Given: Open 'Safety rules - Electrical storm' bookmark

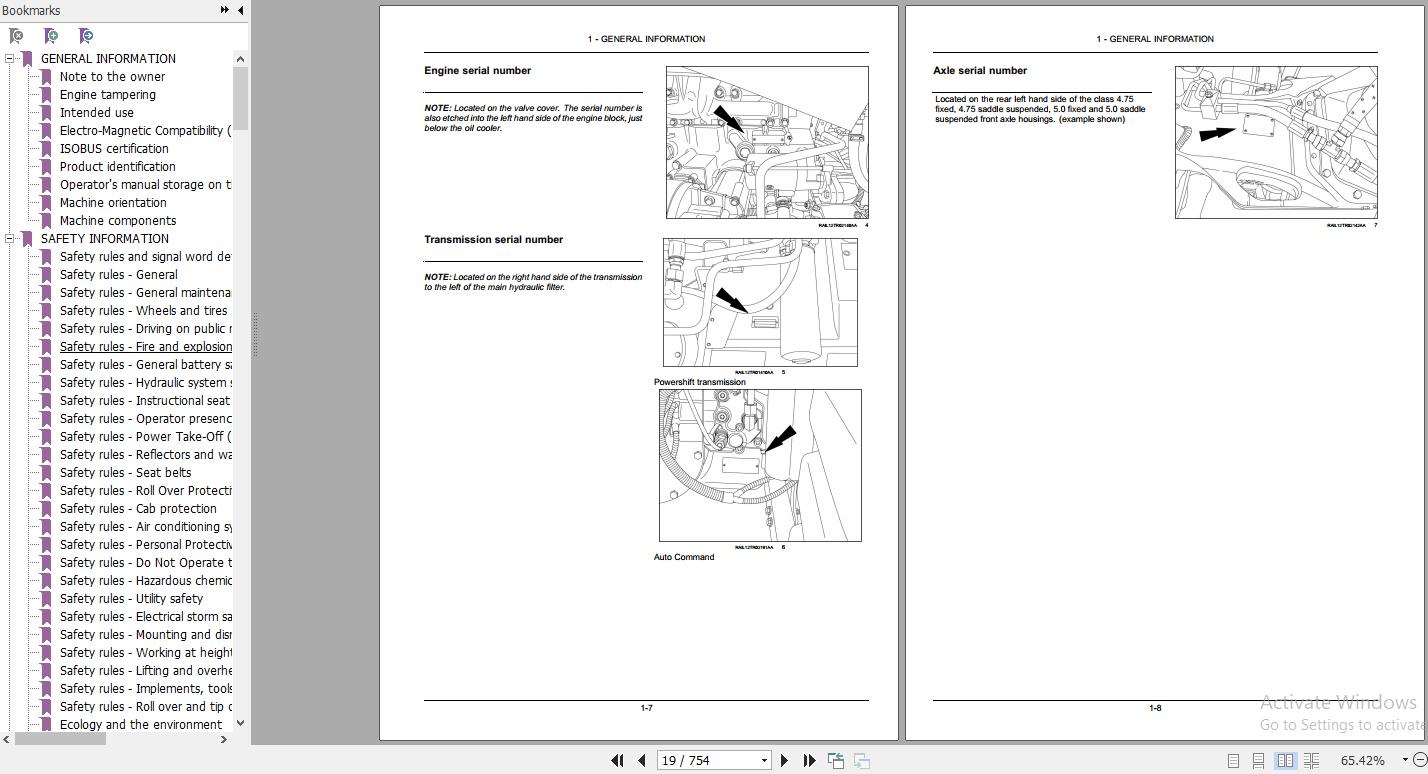Looking at the screenshot, I should (x=146, y=617).
